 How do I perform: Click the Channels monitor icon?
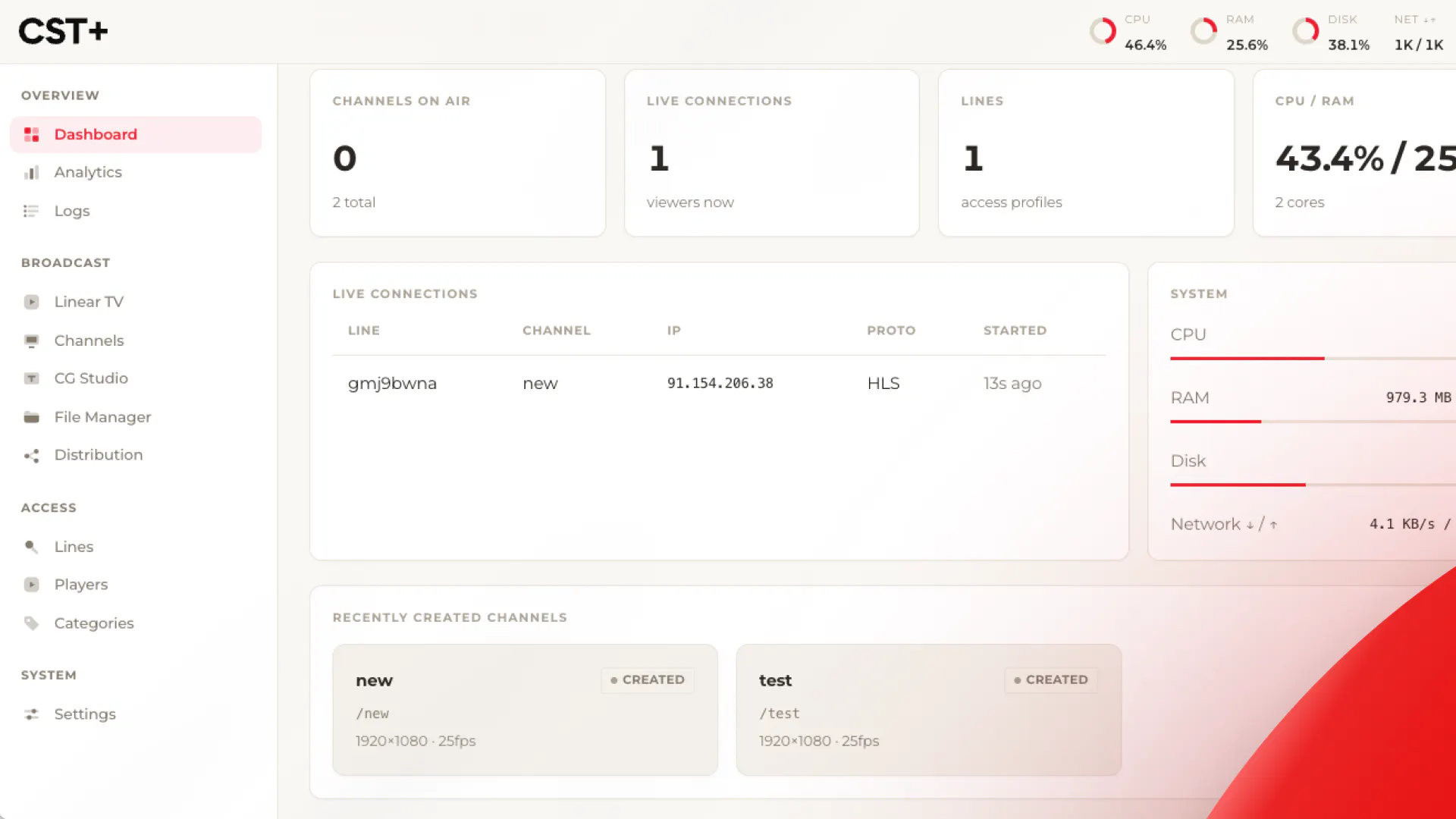(31, 341)
